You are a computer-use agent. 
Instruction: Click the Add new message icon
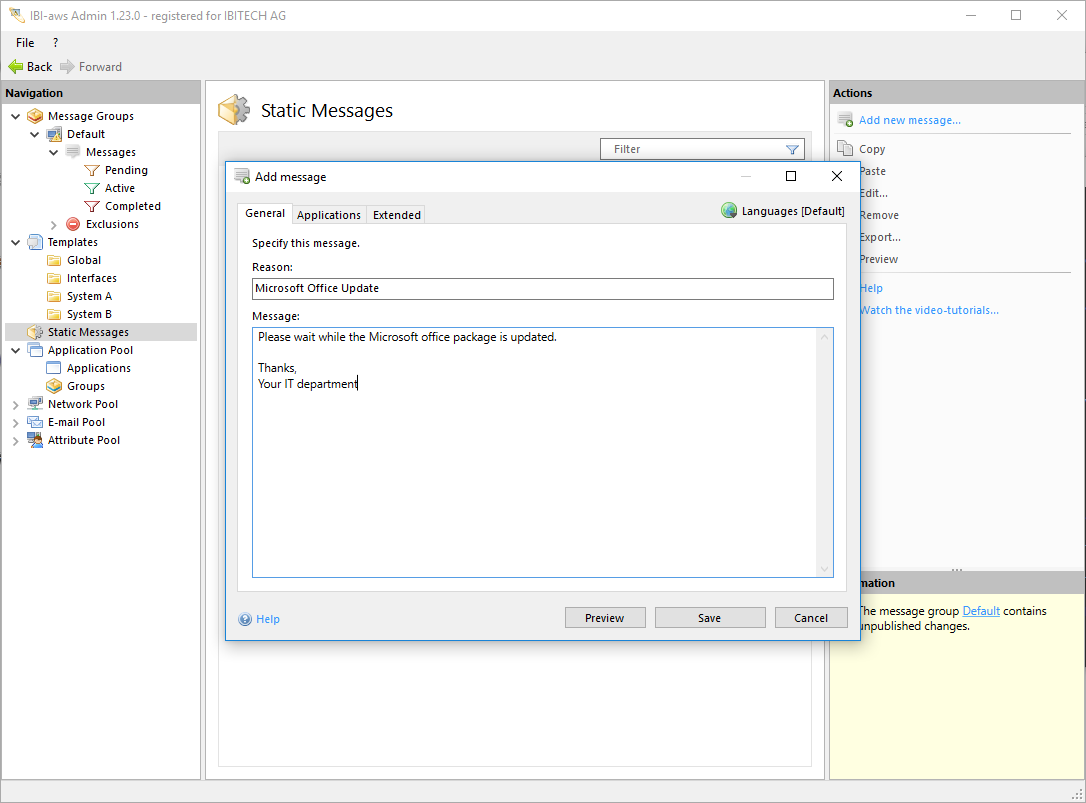[845, 121]
